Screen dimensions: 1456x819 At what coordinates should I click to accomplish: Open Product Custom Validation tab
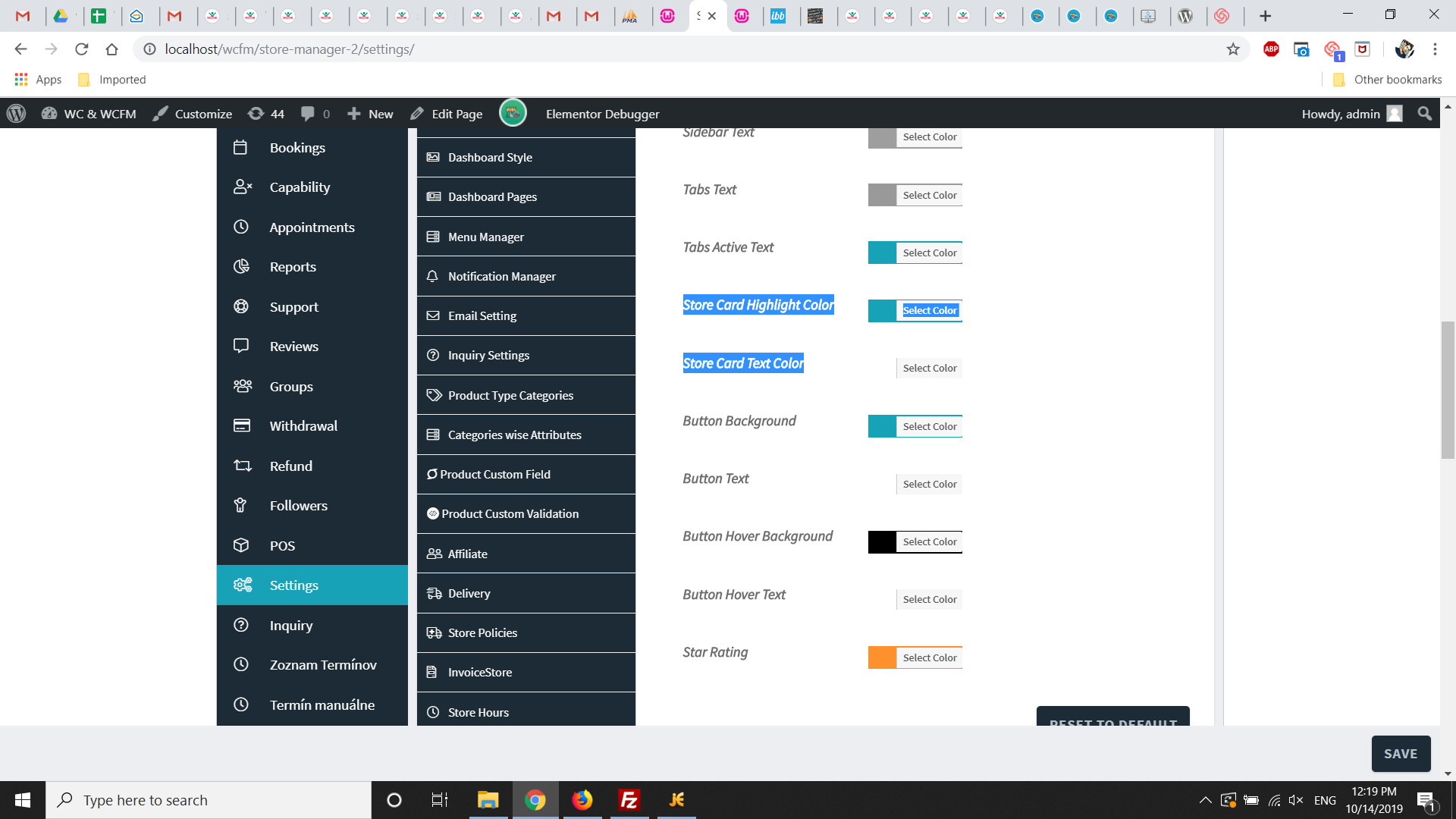coord(526,513)
